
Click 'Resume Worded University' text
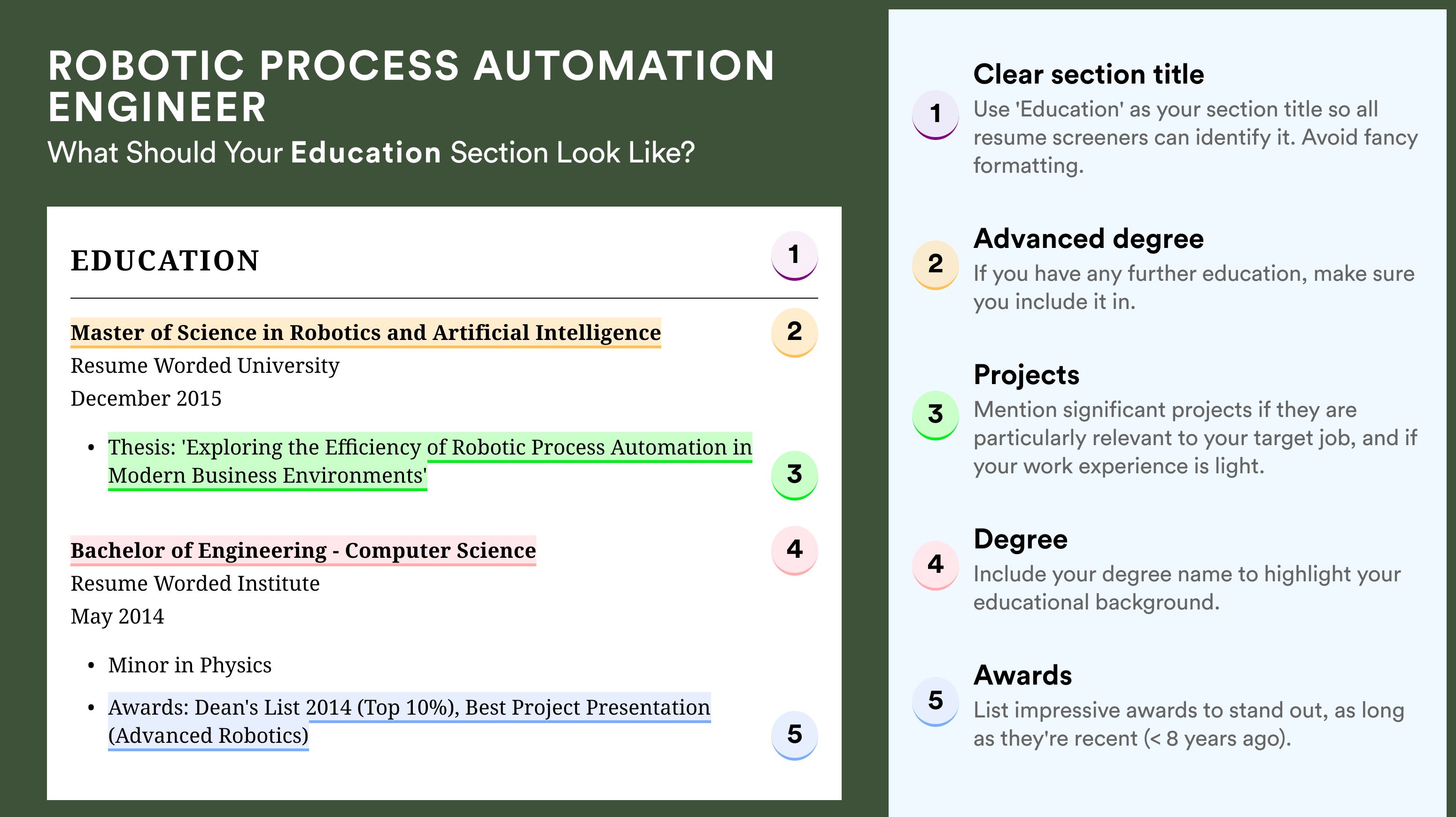coord(205,366)
